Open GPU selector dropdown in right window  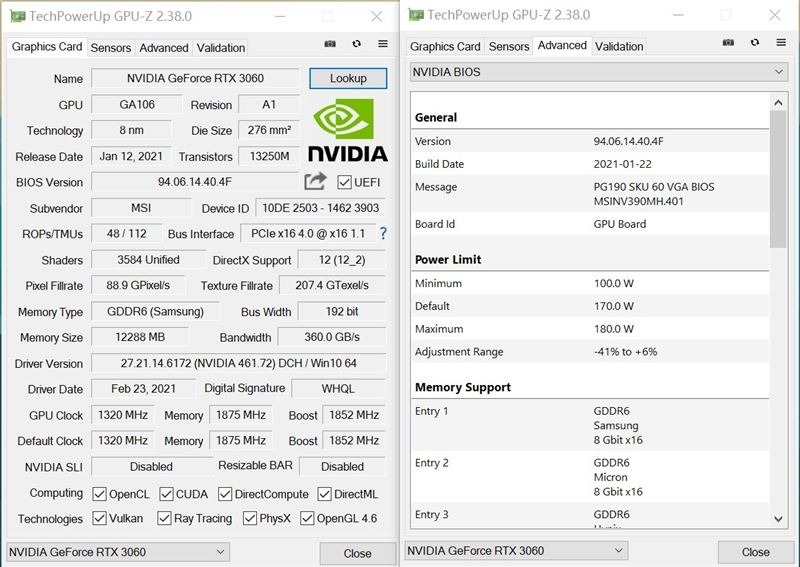point(516,551)
